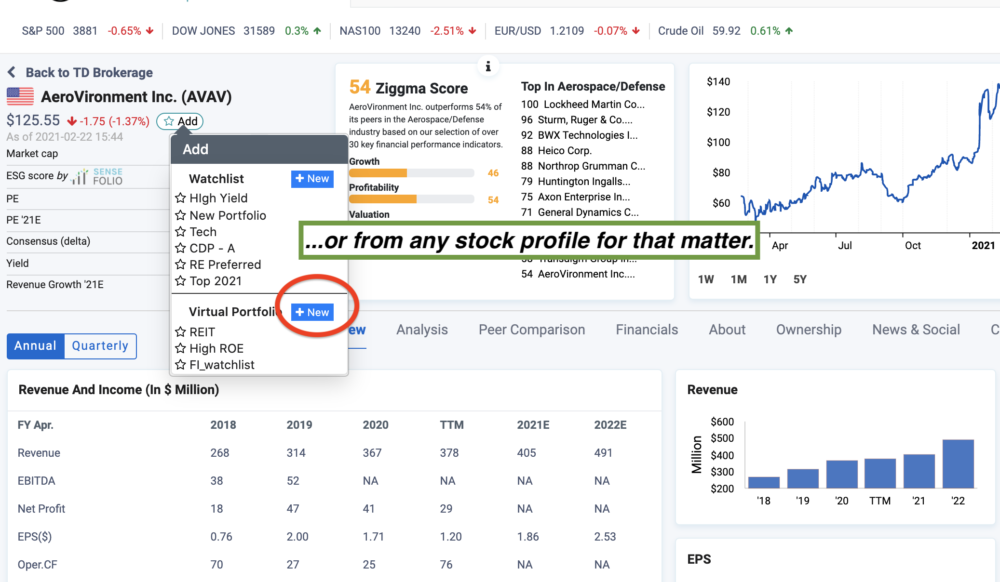Click the 2021E column header in table
Image resolution: width=1000 pixels, height=582 pixels.
pyautogui.click(x=533, y=425)
